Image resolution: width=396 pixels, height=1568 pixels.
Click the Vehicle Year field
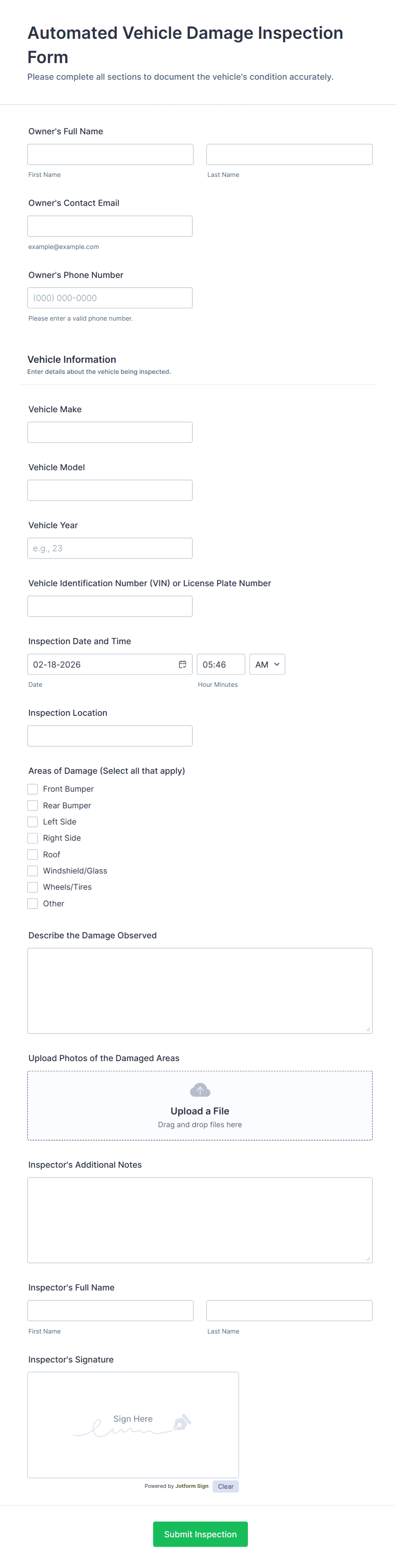pos(110,548)
